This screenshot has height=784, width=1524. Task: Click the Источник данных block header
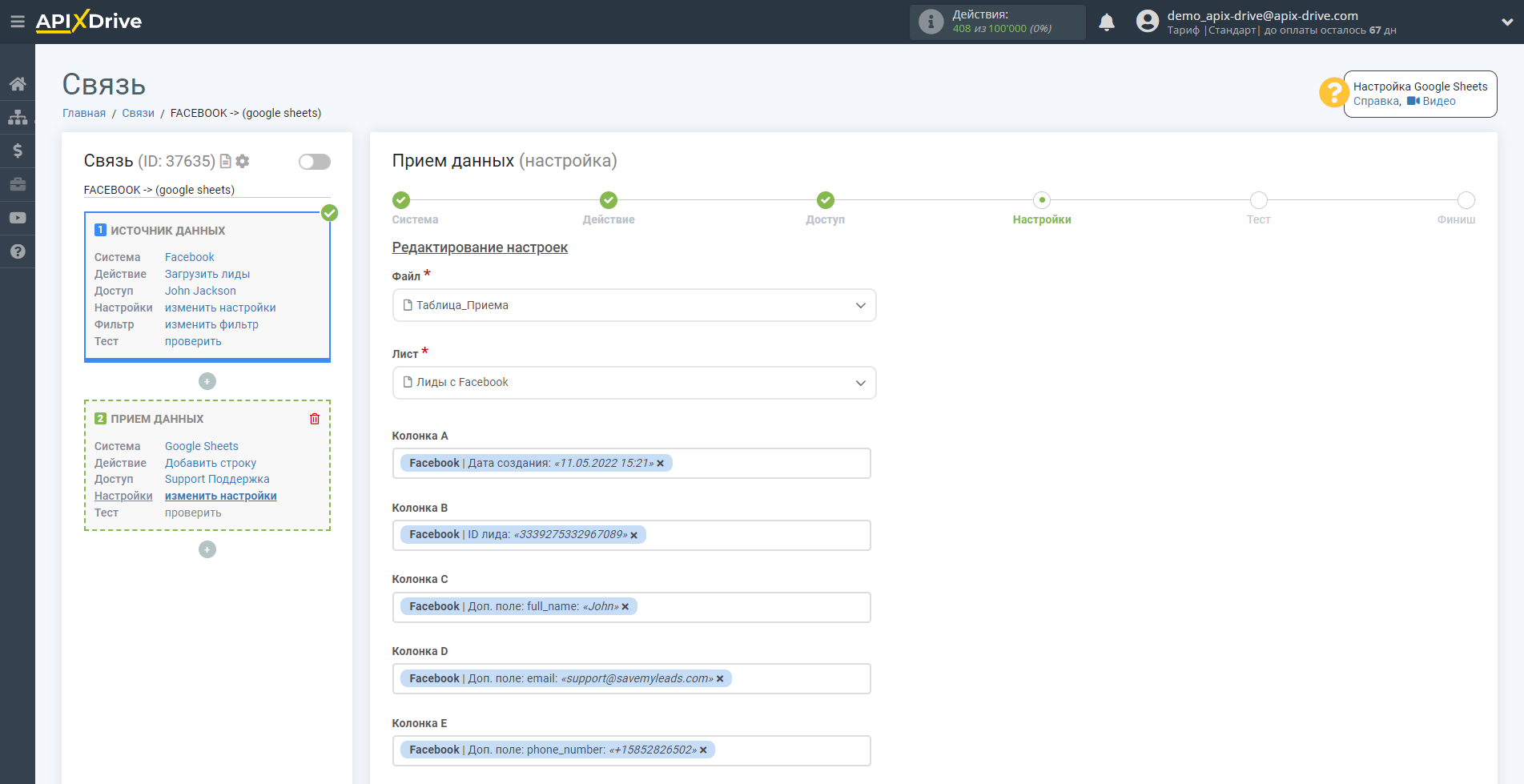pos(167,231)
